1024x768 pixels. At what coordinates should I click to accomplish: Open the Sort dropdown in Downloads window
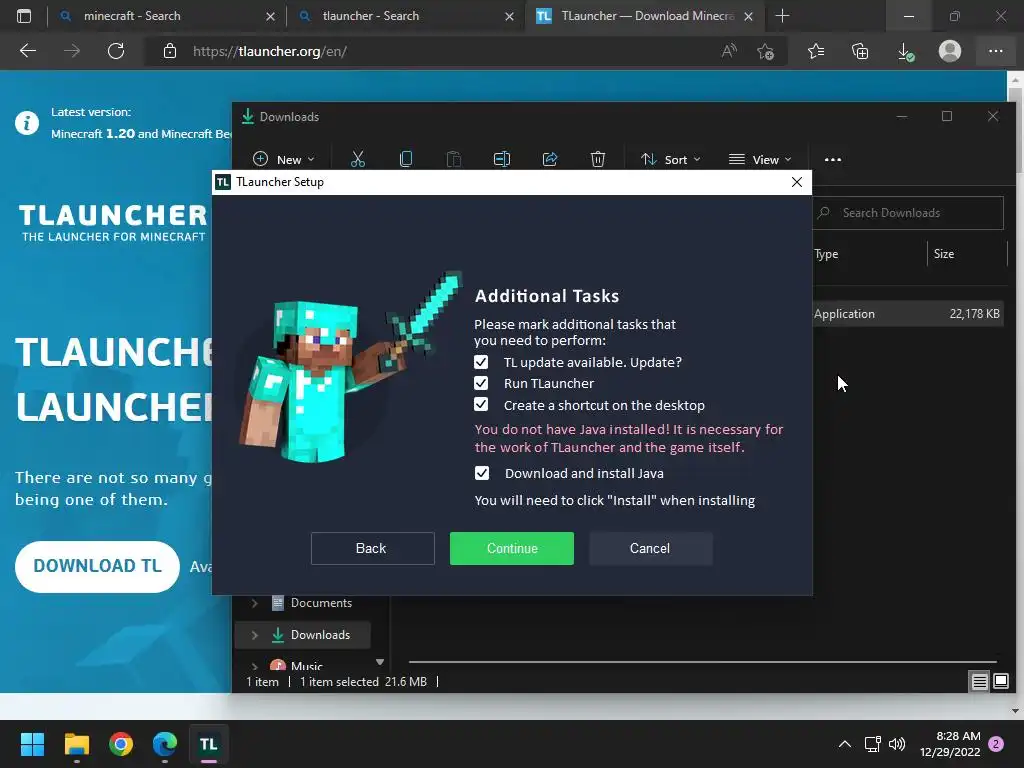pyautogui.click(x=671, y=159)
